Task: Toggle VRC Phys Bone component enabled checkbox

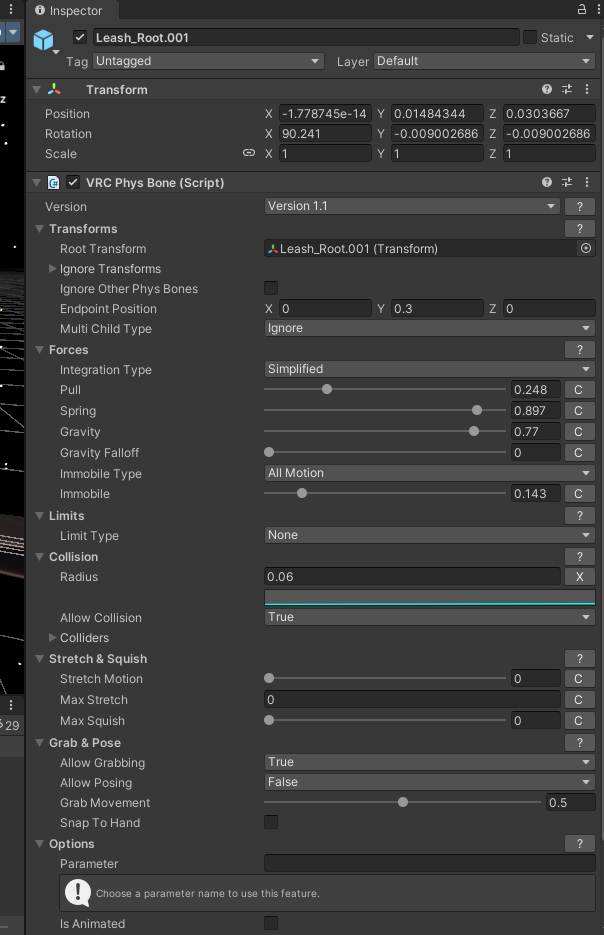Action: click(x=73, y=182)
